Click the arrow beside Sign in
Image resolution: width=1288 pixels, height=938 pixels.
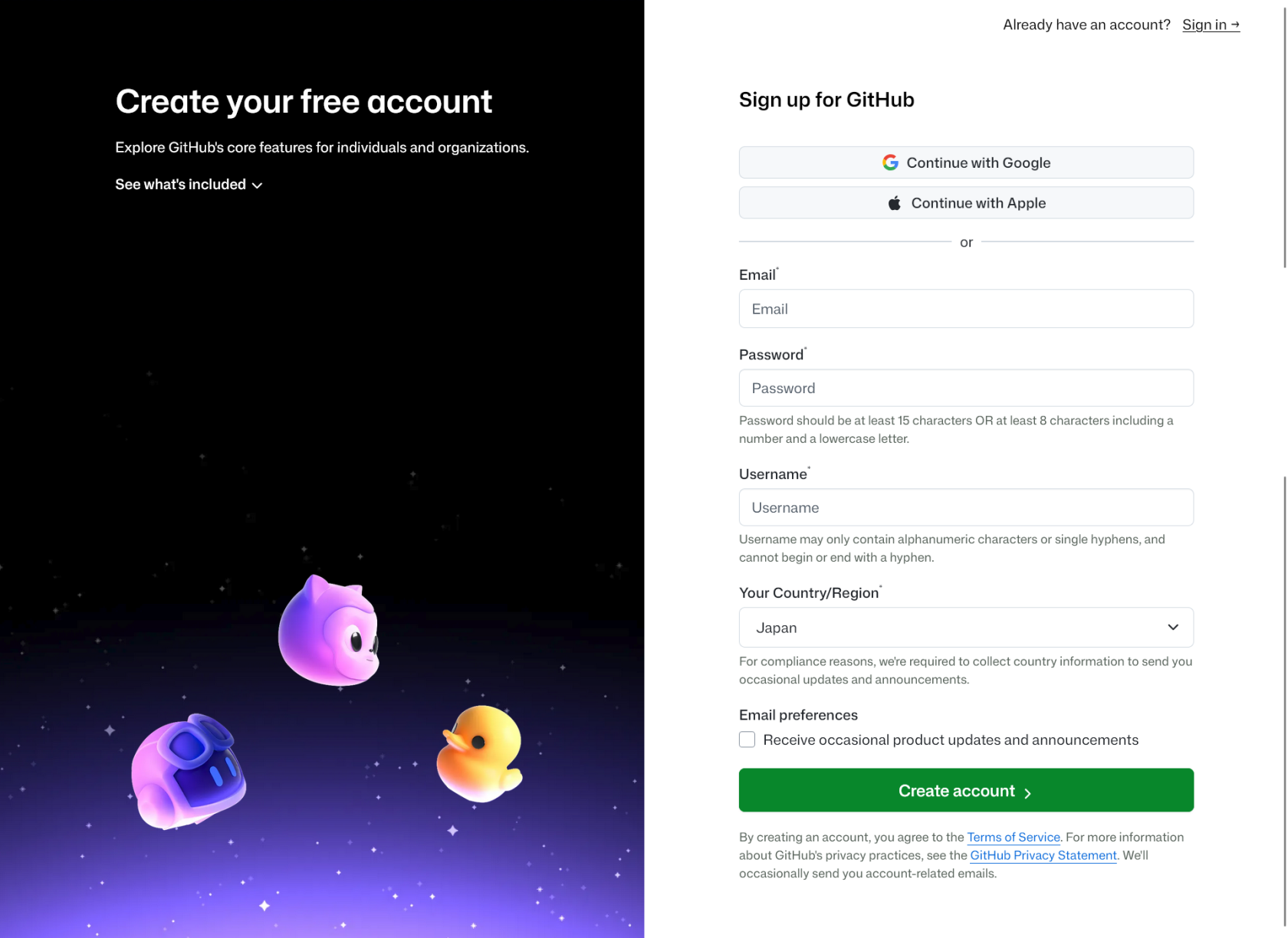pyautogui.click(x=1235, y=25)
